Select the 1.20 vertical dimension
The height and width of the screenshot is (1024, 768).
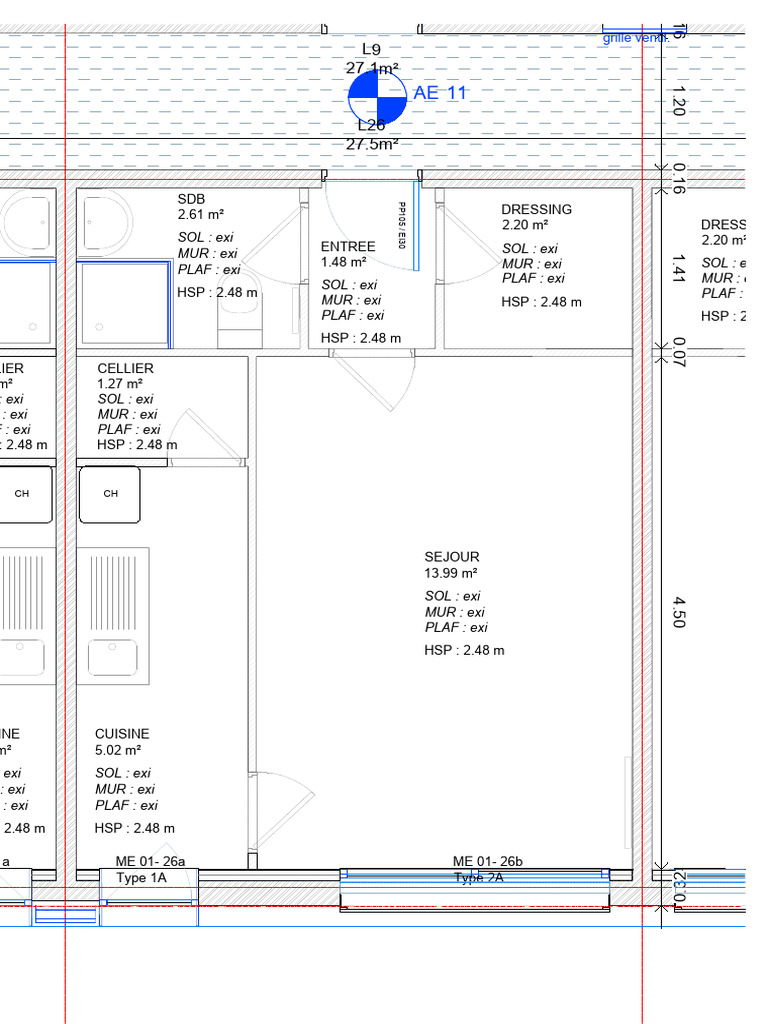pyautogui.click(x=679, y=101)
